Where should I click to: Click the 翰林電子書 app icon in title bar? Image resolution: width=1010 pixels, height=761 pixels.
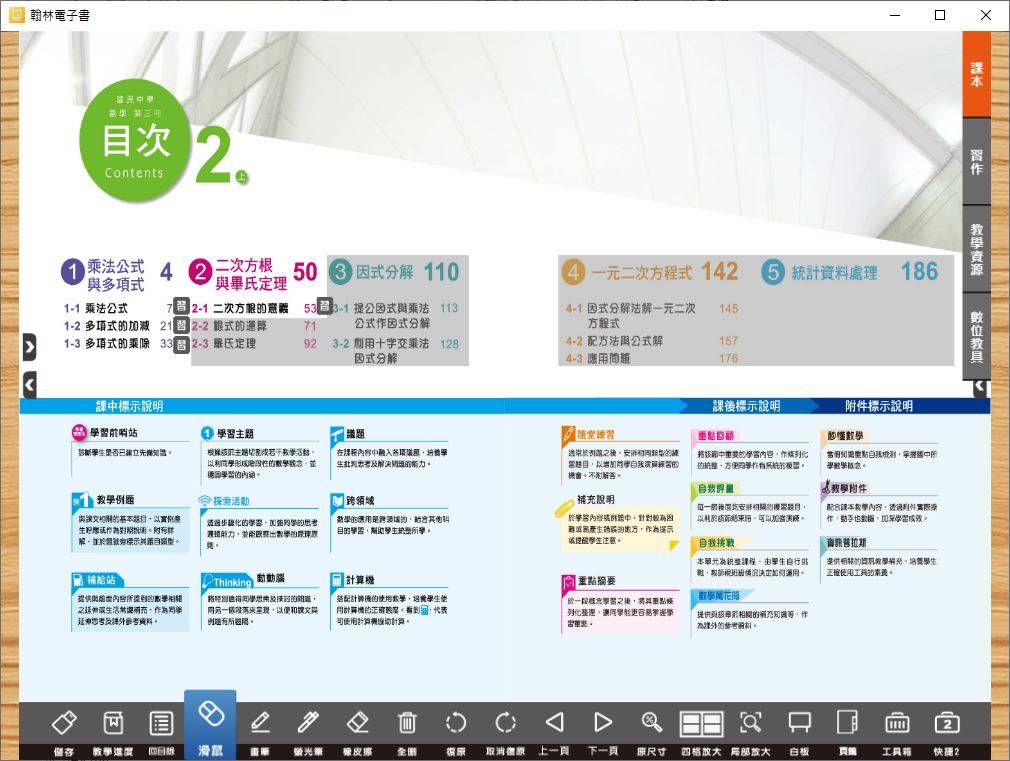(x=16, y=15)
